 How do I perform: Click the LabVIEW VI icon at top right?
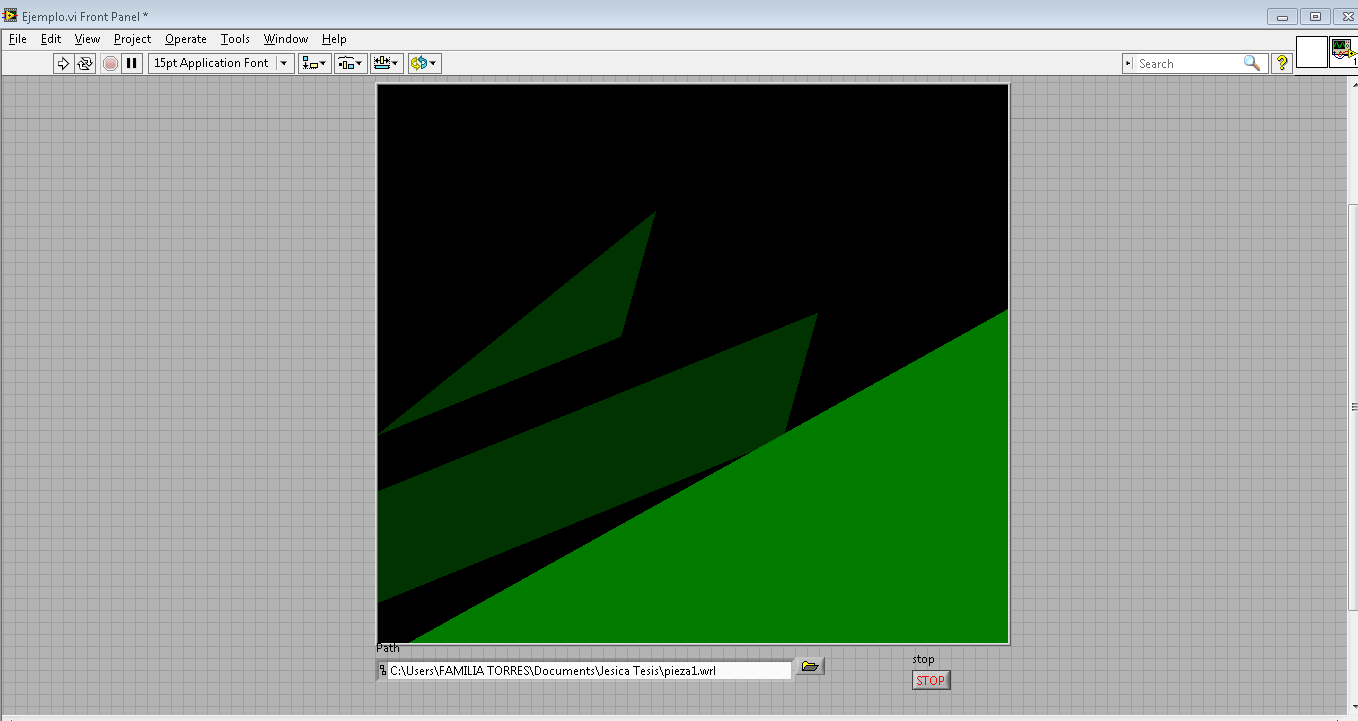(1344, 48)
